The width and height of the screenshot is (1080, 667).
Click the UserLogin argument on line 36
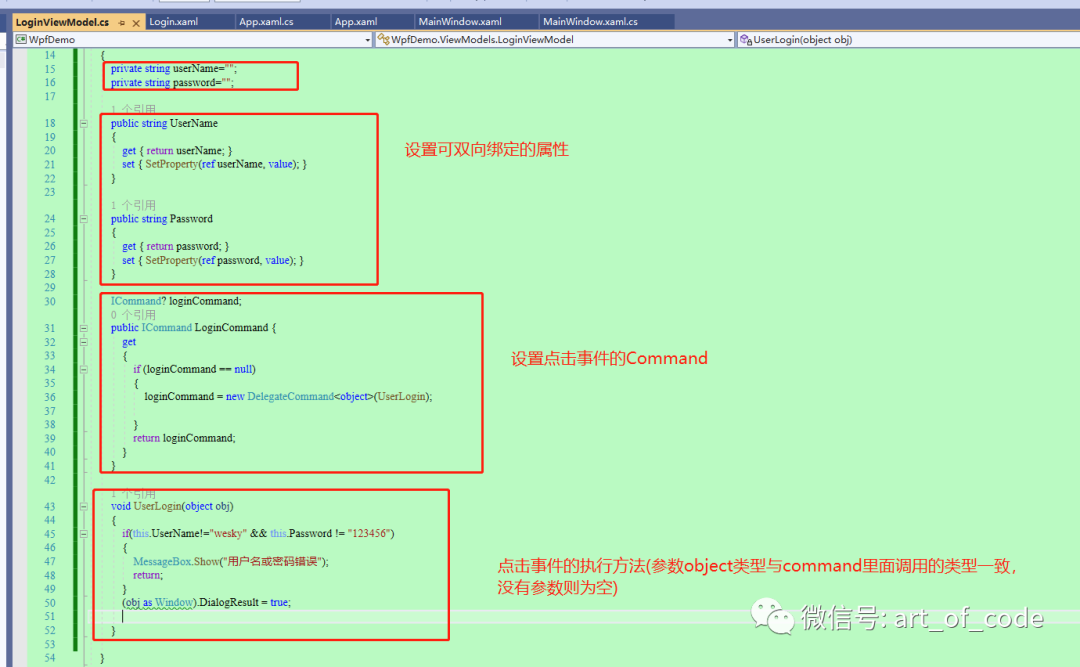pos(401,397)
